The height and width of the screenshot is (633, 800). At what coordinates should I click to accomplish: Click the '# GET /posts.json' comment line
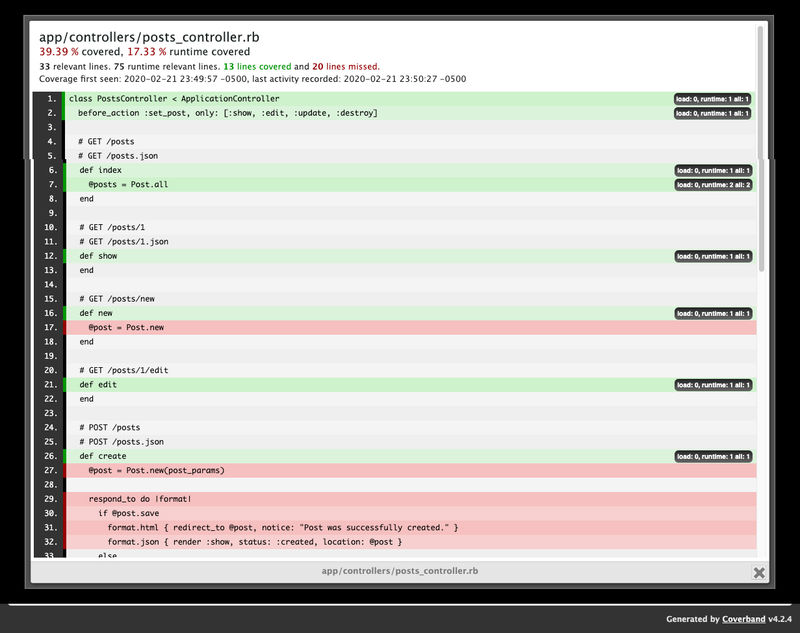[x=410, y=156]
